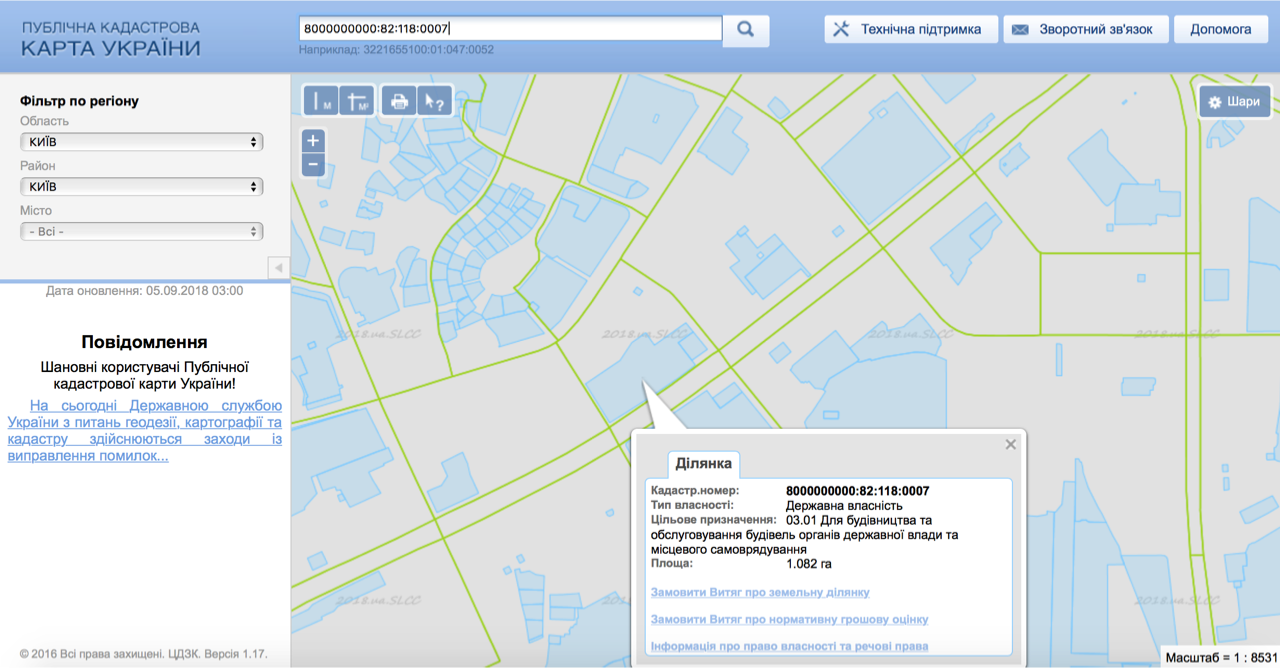1280x668 pixels.
Task: Click the magnifier search button
Action: point(746,30)
